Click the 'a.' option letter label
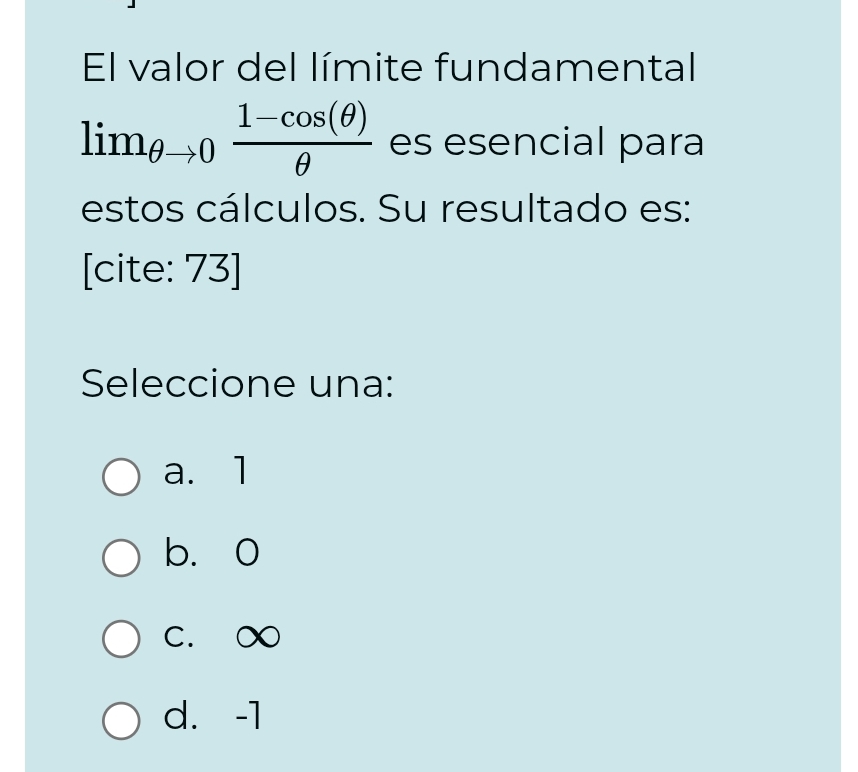The image size is (858, 772). pyautogui.click(x=179, y=470)
